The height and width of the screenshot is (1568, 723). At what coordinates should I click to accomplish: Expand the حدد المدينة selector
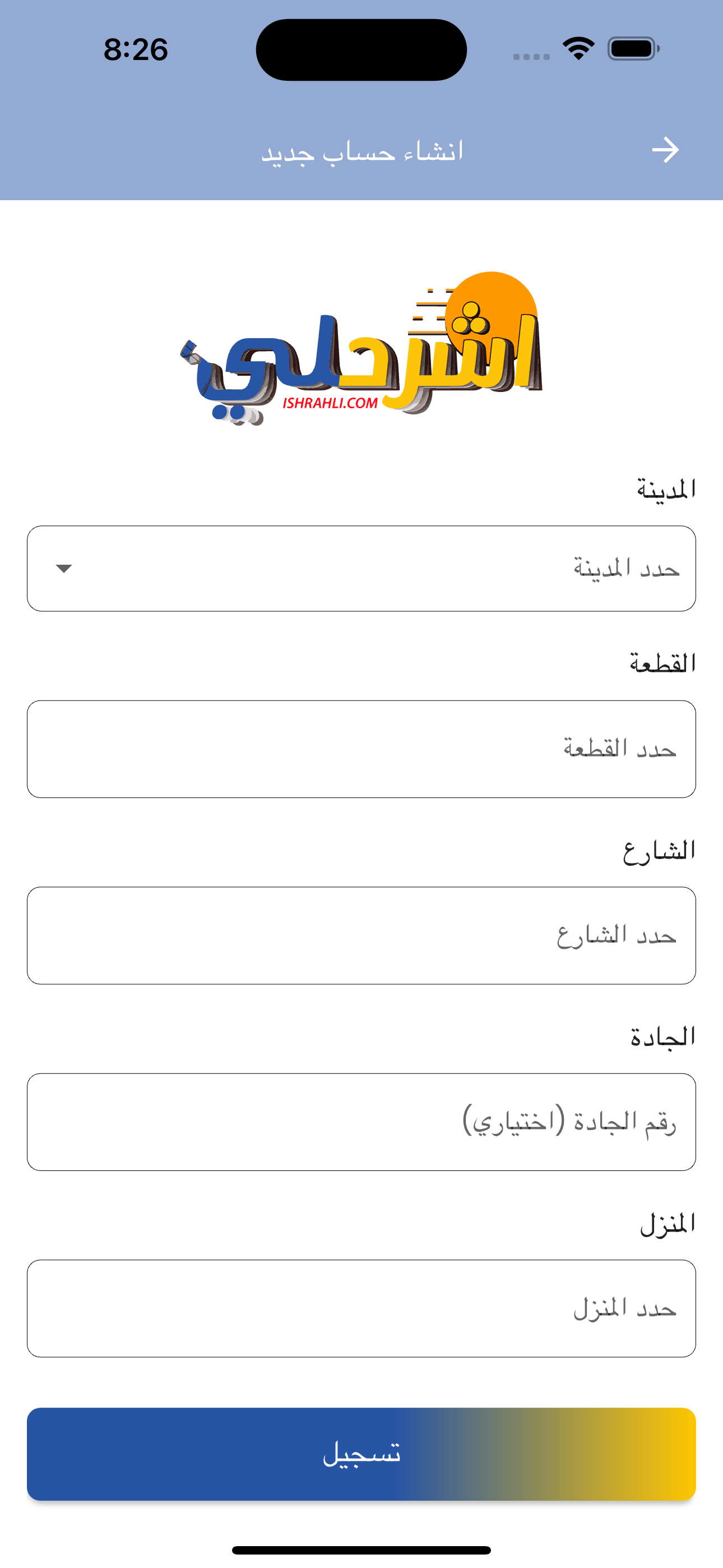click(361, 569)
